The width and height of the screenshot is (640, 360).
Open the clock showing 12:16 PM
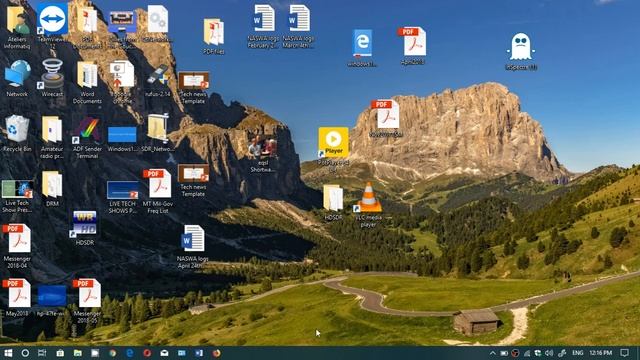pyautogui.click(x=601, y=353)
